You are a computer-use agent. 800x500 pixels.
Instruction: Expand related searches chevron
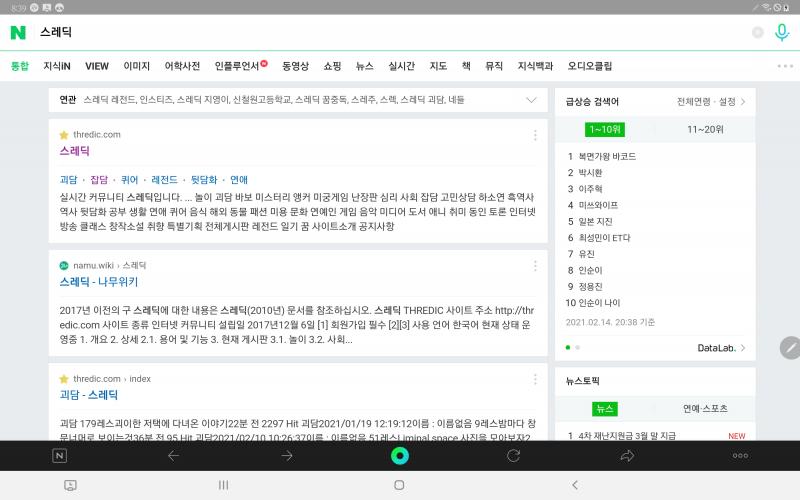[531, 100]
